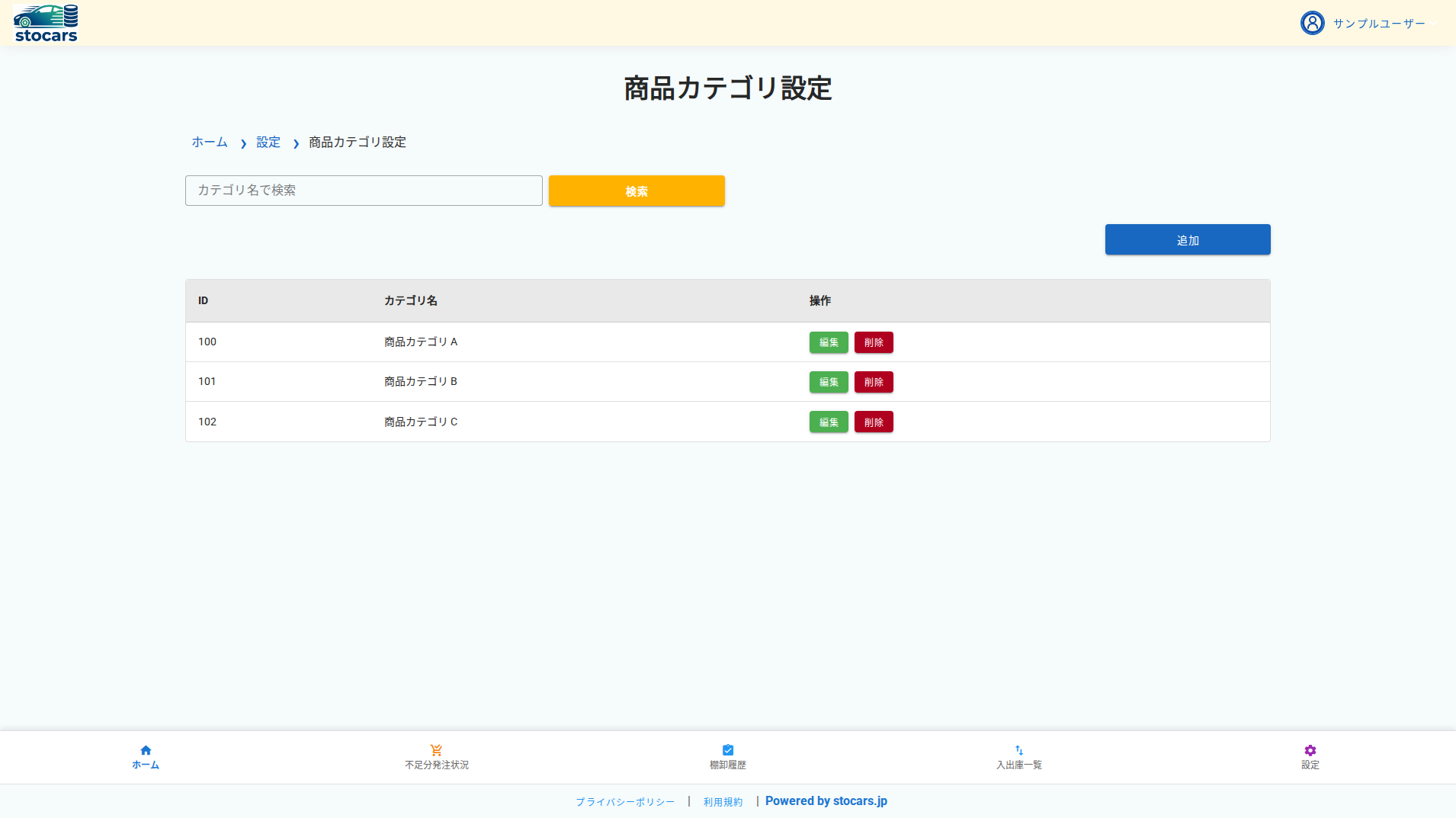The image size is (1456, 818).
Task: Click the stocars logo
Action: [46, 23]
